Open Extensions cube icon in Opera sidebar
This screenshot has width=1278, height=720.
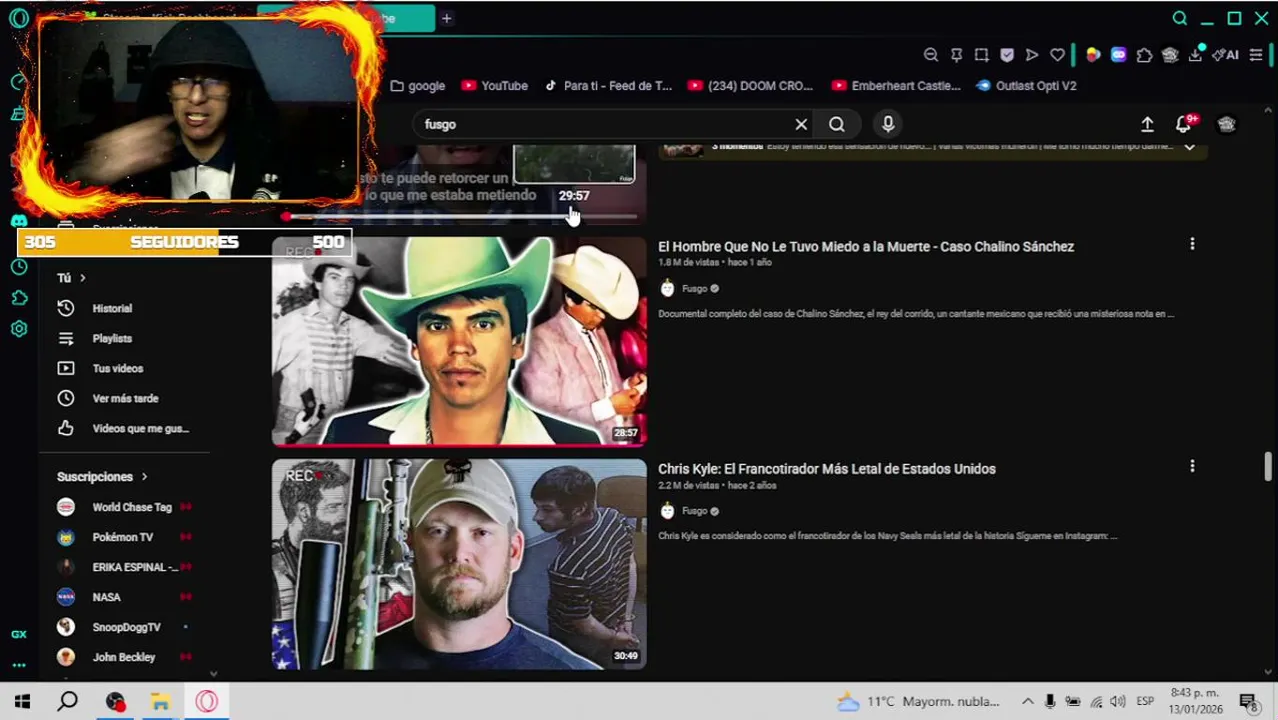pyautogui.click(x=18, y=298)
